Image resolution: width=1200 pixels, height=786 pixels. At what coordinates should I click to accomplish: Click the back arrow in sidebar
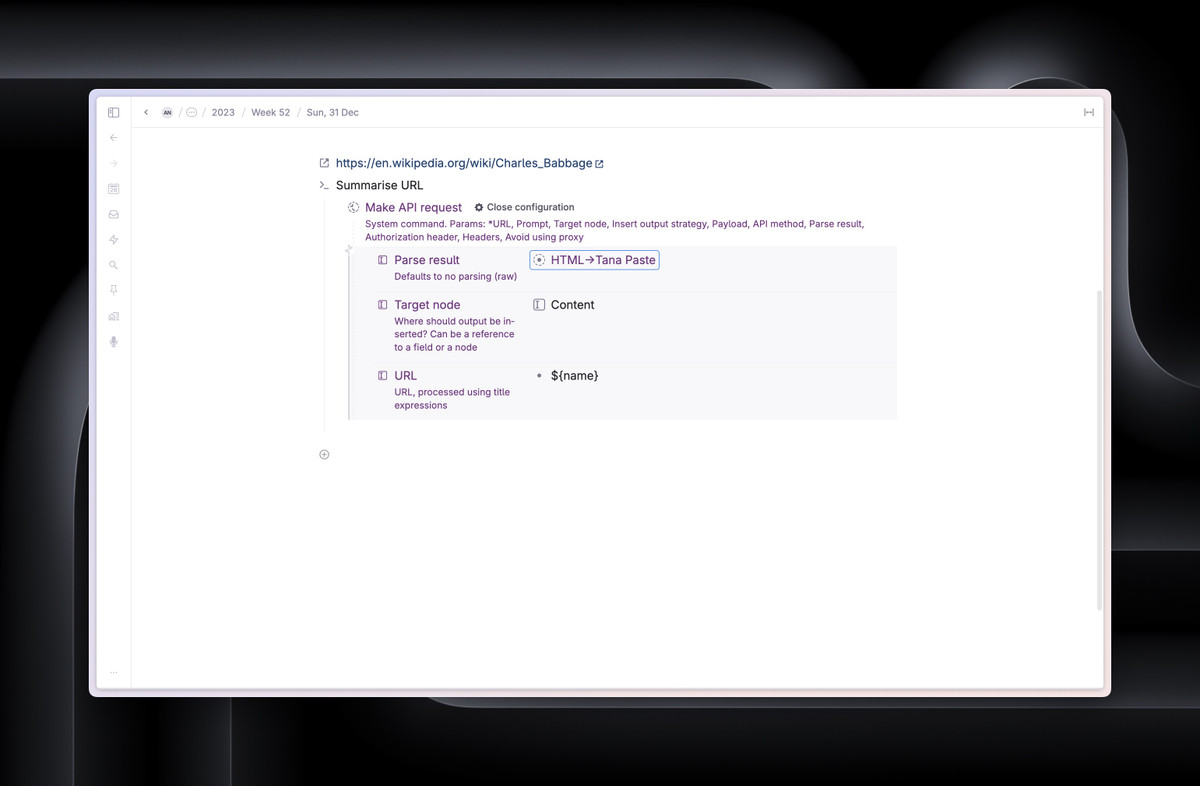coord(113,138)
